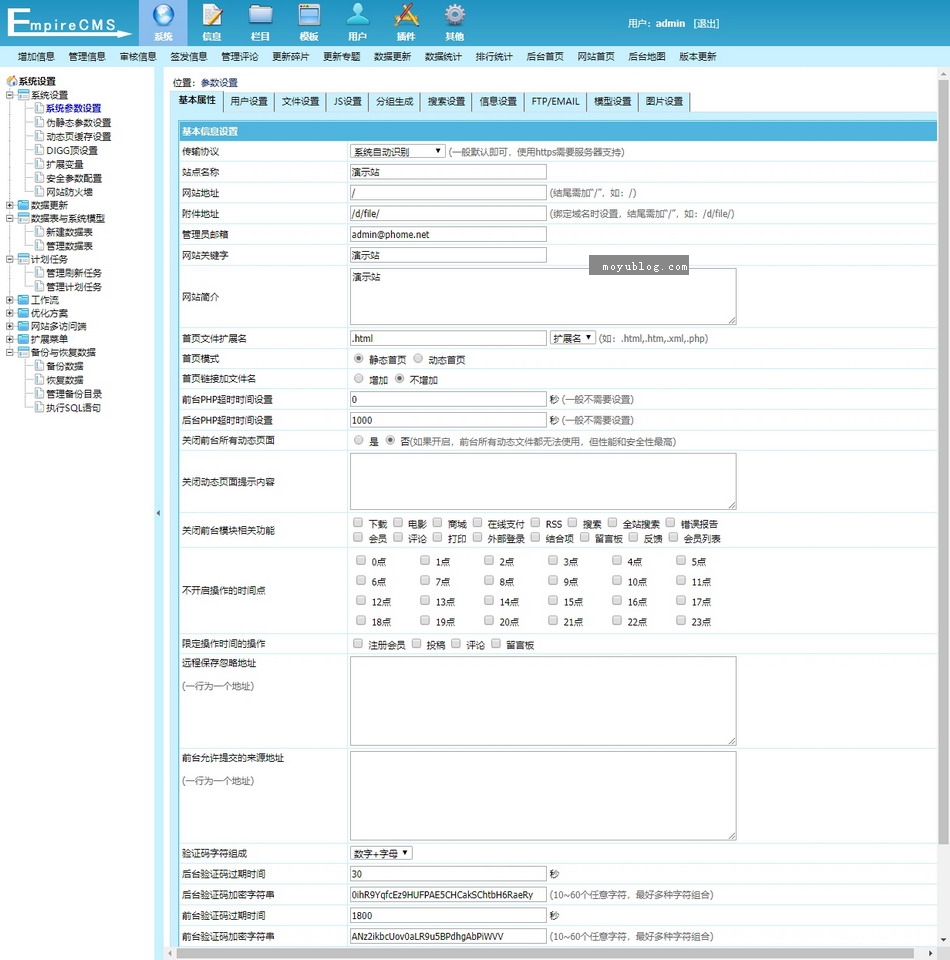Switch to the 用户设置 tab
The height and width of the screenshot is (960, 950).
[x=248, y=101]
